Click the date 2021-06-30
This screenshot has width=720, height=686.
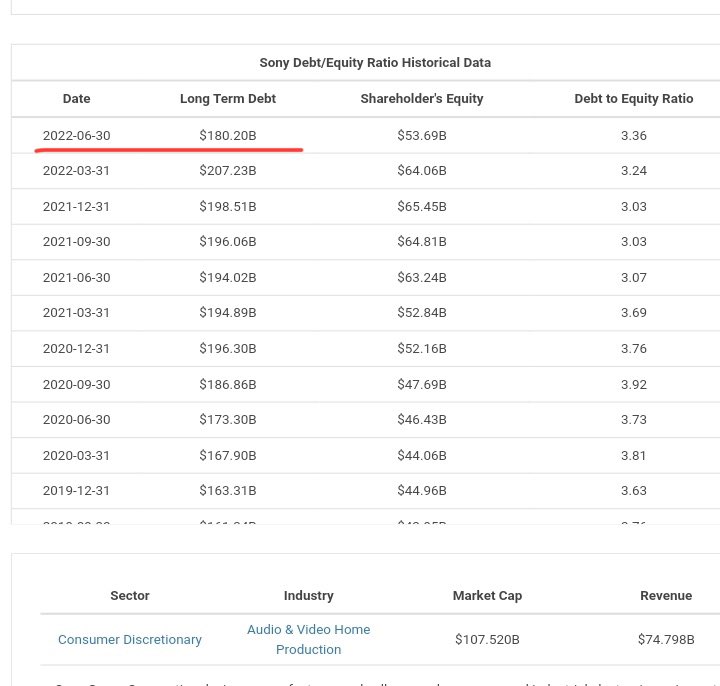(x=77, y=278)
